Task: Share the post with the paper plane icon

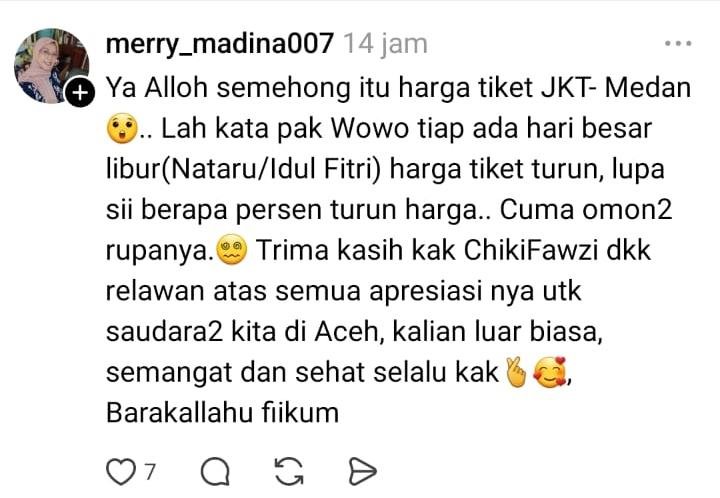Action: 362,471
